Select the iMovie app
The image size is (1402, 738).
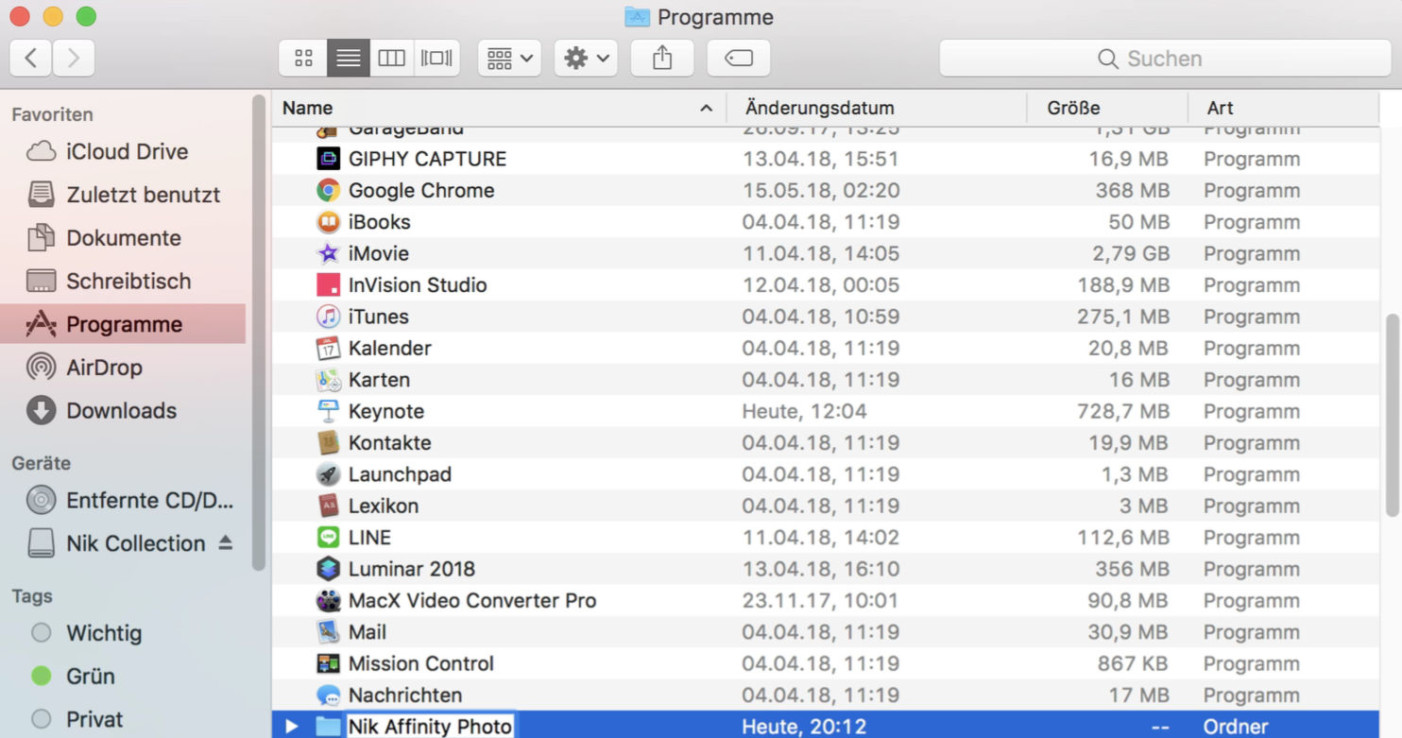point(825,253)
